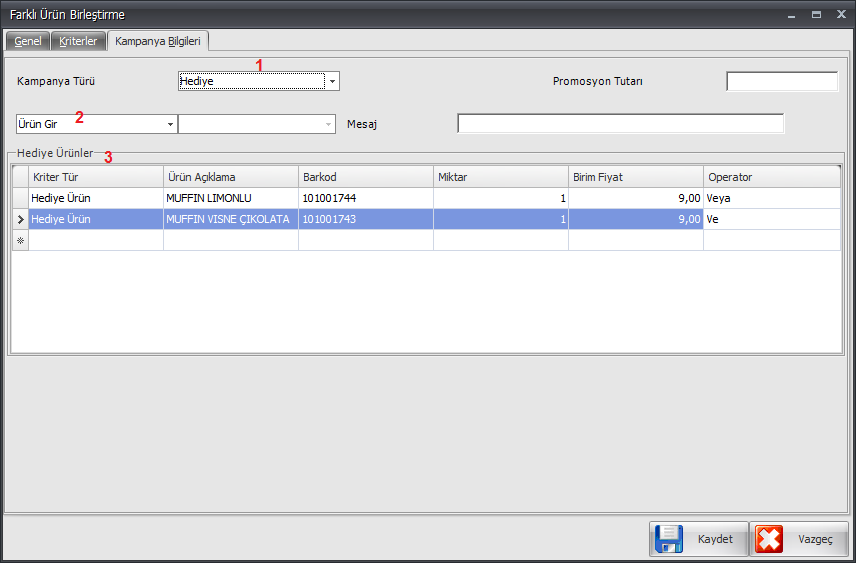Image resolution: width=856 pixels, height=563 pixels.
Task: Expand the Ürün Gir dropdown
Action: [170, 124]
